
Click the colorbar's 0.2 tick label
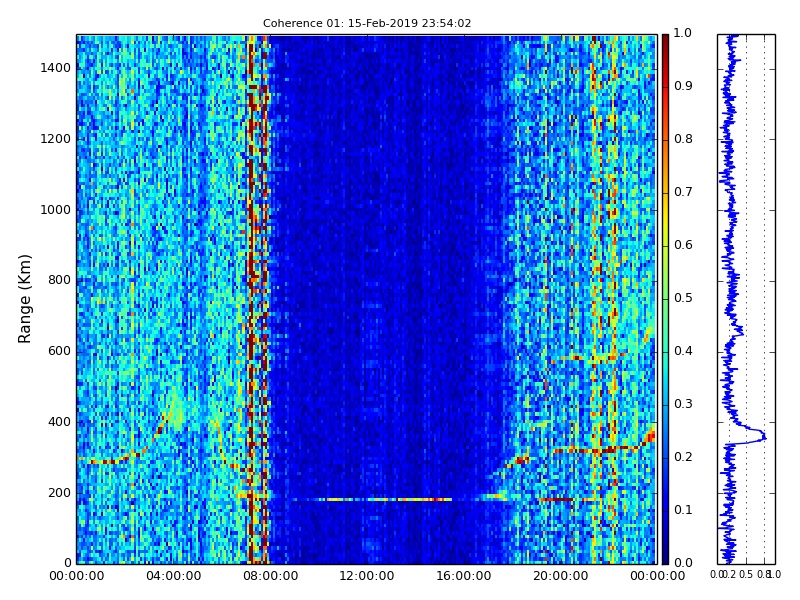683,457
